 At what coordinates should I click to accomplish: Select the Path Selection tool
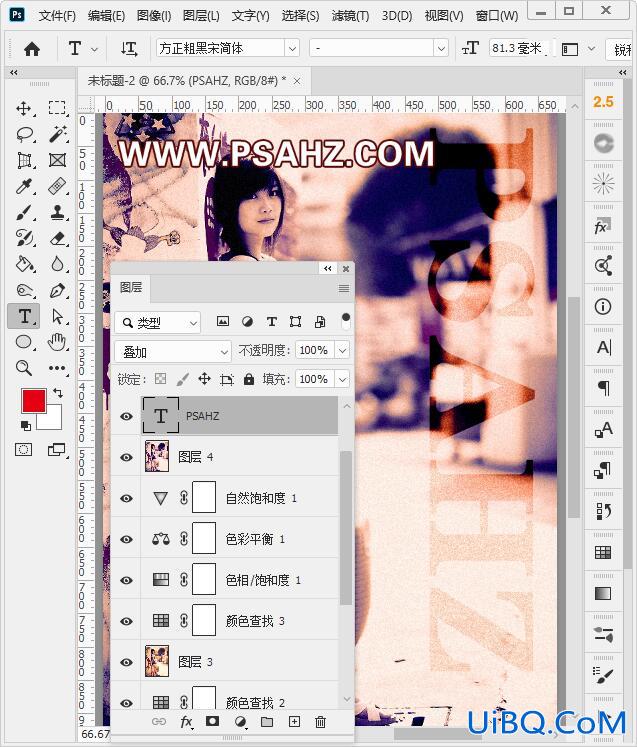point(57,316)
